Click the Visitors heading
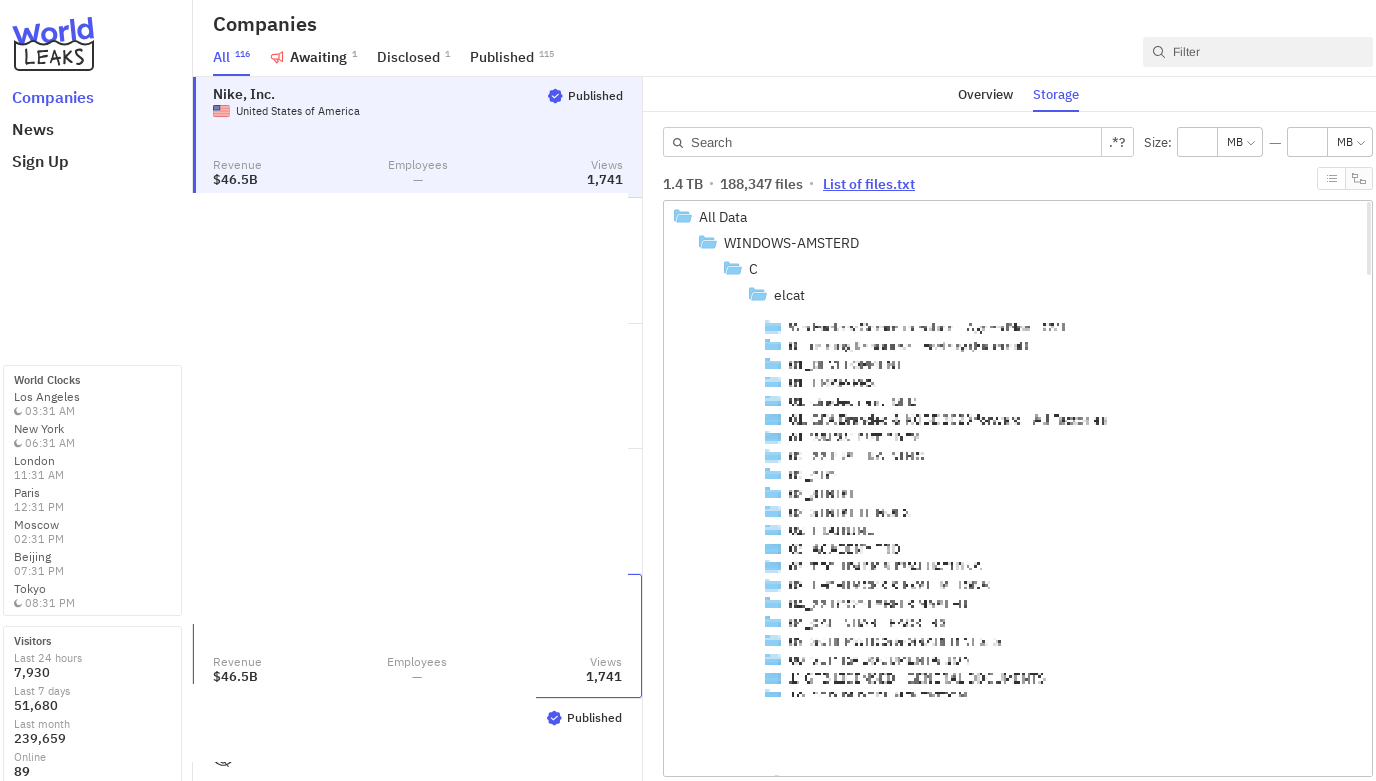The height and width of the screenshot is (781, 1376). pyautogui.click(x=33, y=641)
